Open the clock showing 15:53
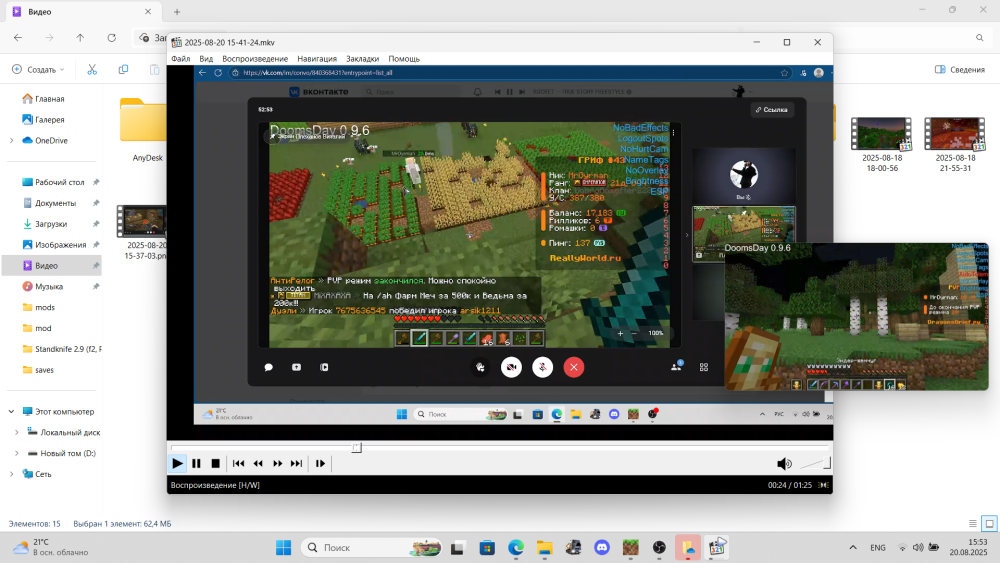Viewport: 1000px width, 563px height. (968, 548)
